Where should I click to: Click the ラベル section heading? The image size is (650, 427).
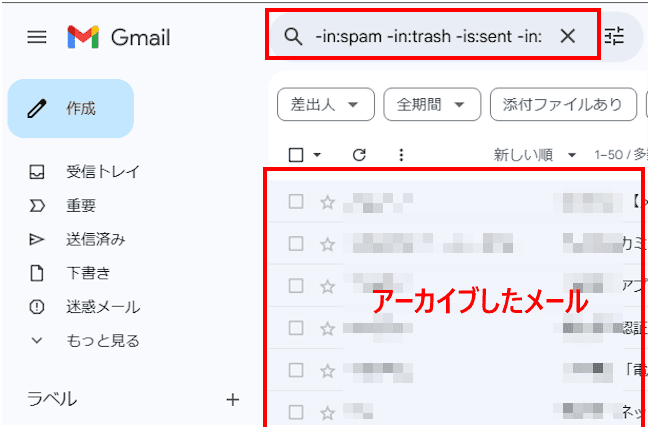pos(52,399)
